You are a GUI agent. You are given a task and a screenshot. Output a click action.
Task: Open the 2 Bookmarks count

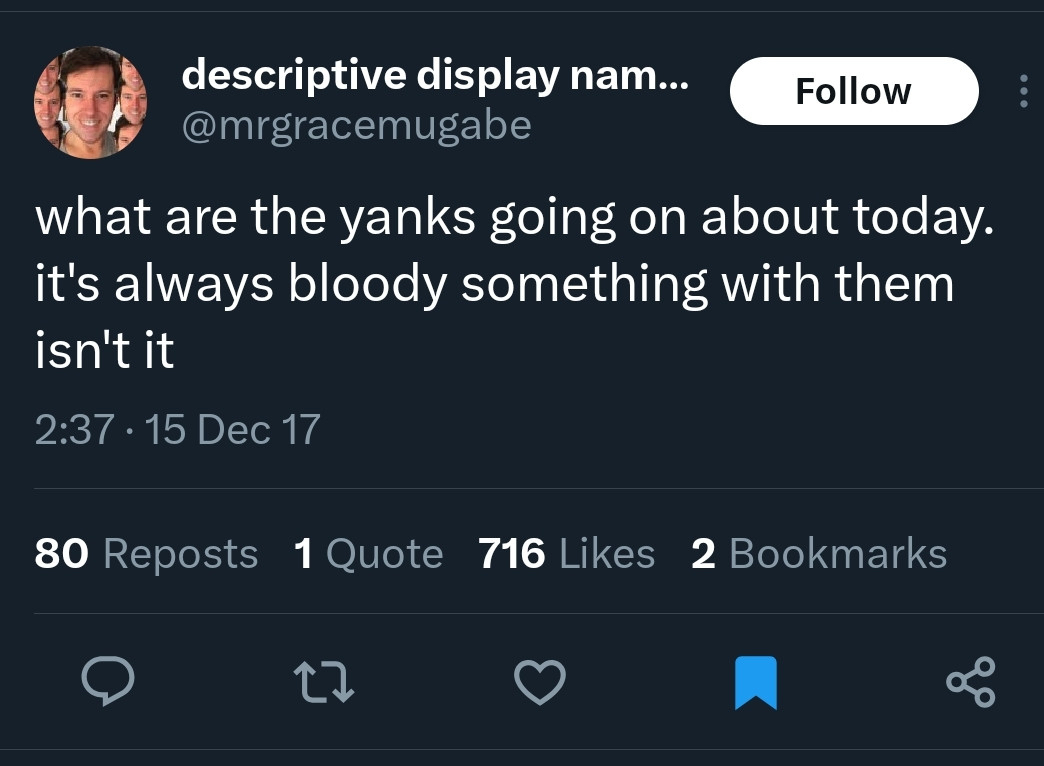[x=818, y=553]
